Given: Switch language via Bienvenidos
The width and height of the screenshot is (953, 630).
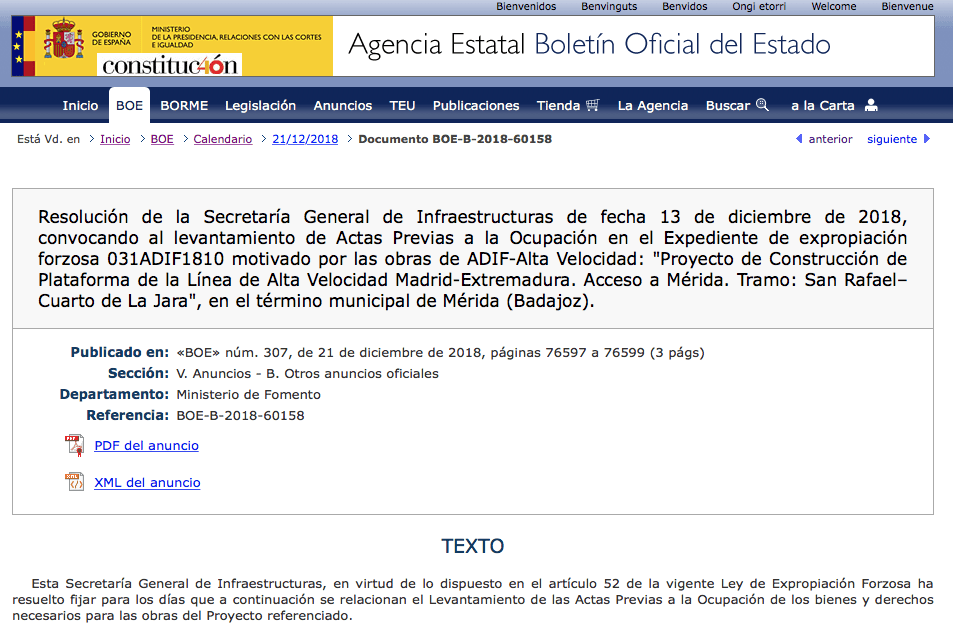Looking at the screenshot, I should coord(526,6).
